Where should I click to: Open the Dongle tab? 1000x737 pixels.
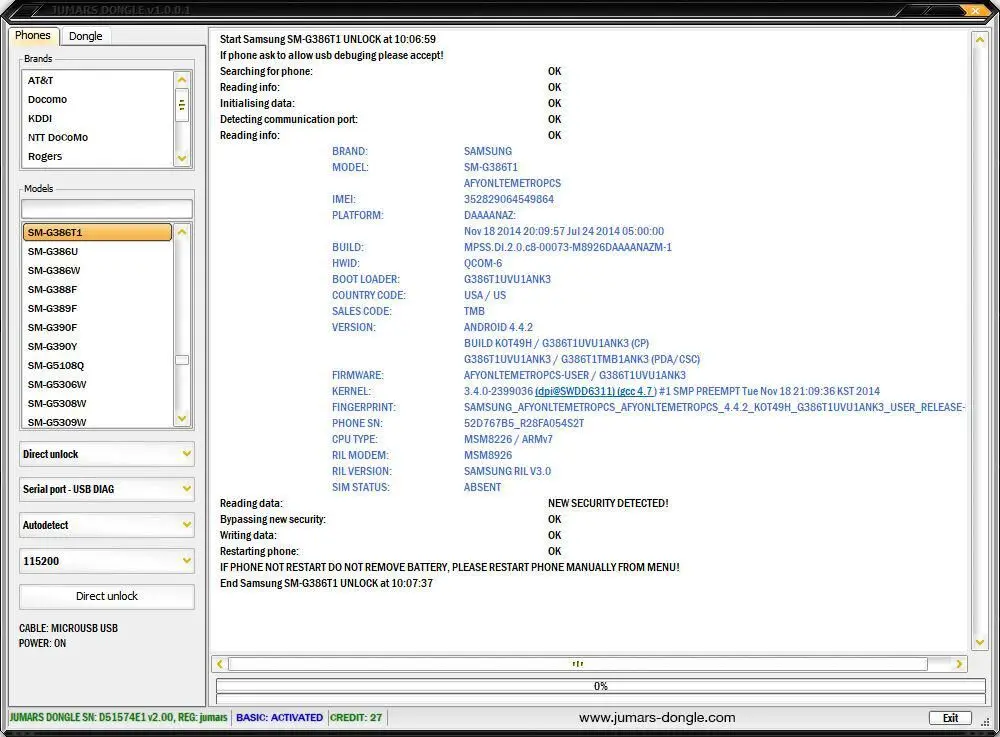click(x=85, y=36)
